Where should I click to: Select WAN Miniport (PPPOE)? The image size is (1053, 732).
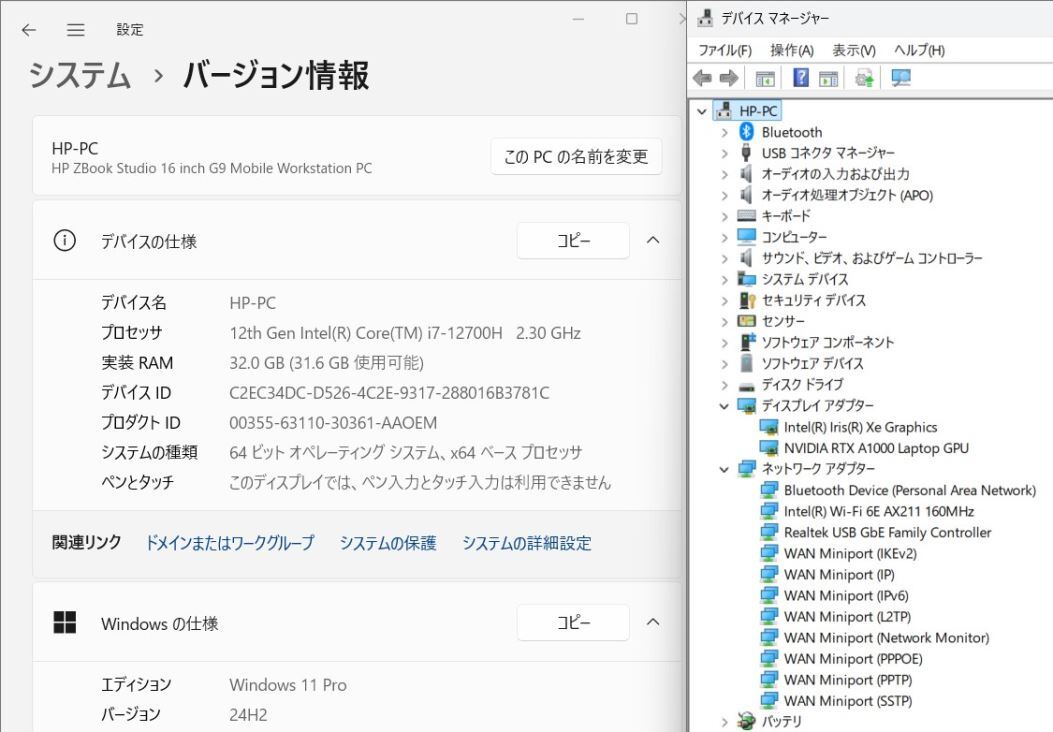pos(853,659)
